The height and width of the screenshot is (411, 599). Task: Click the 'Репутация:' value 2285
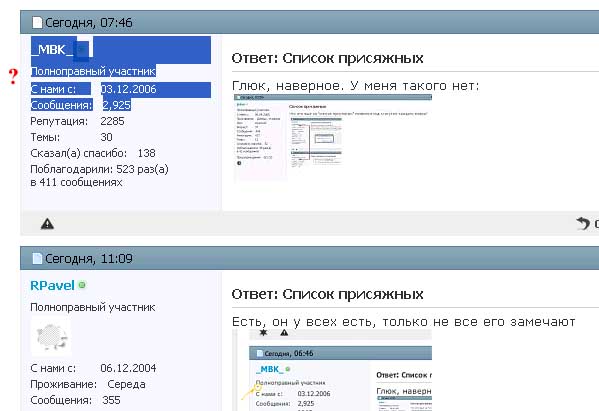[x=112, y=121]
